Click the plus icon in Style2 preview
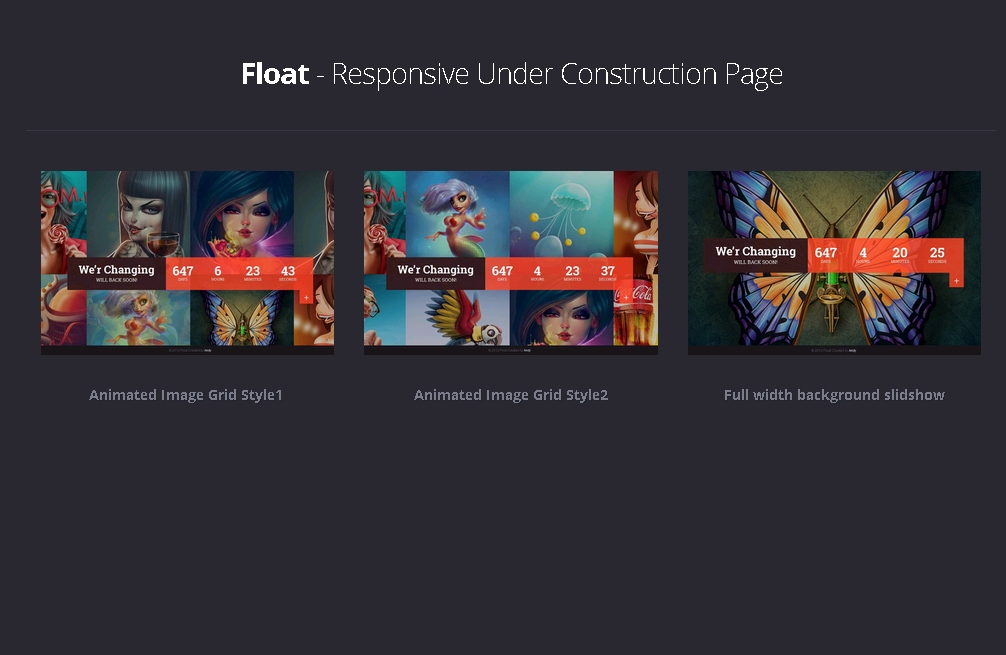1006x655 pixels. pos(625,298)
